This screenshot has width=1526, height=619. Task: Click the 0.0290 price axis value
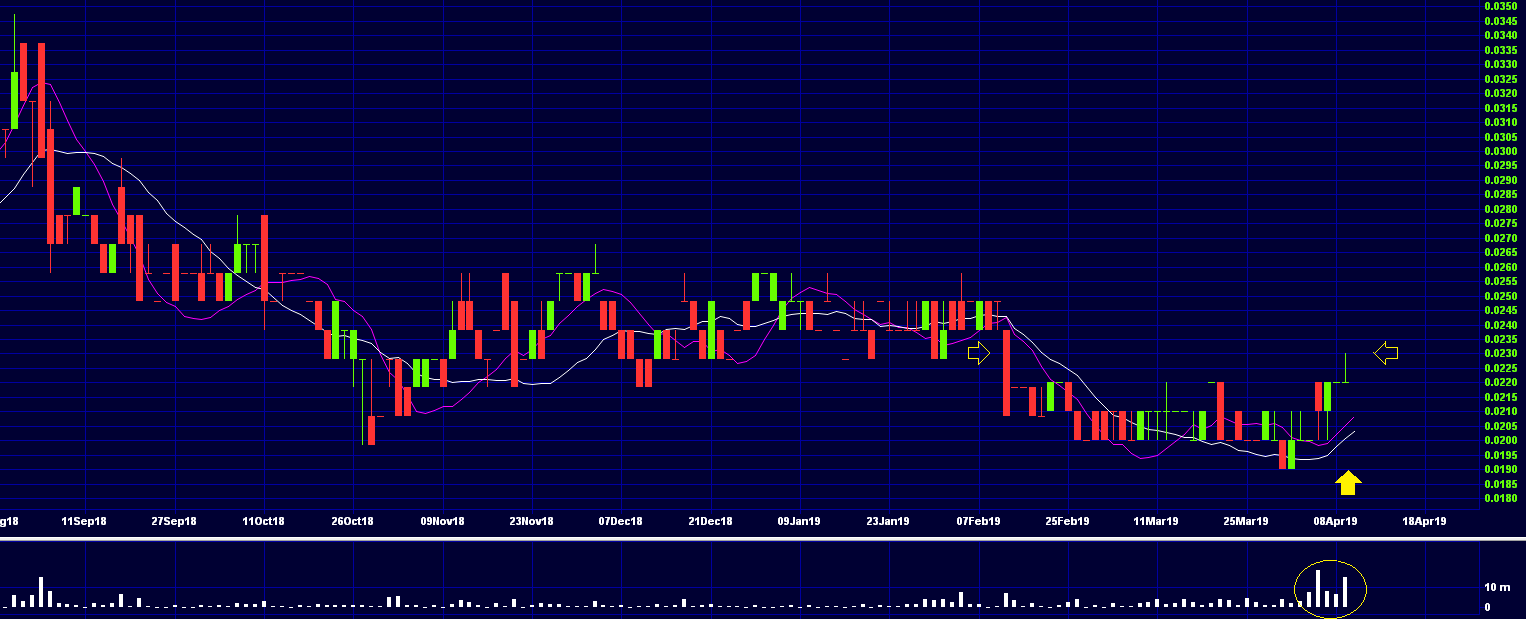pos(1502,180)
